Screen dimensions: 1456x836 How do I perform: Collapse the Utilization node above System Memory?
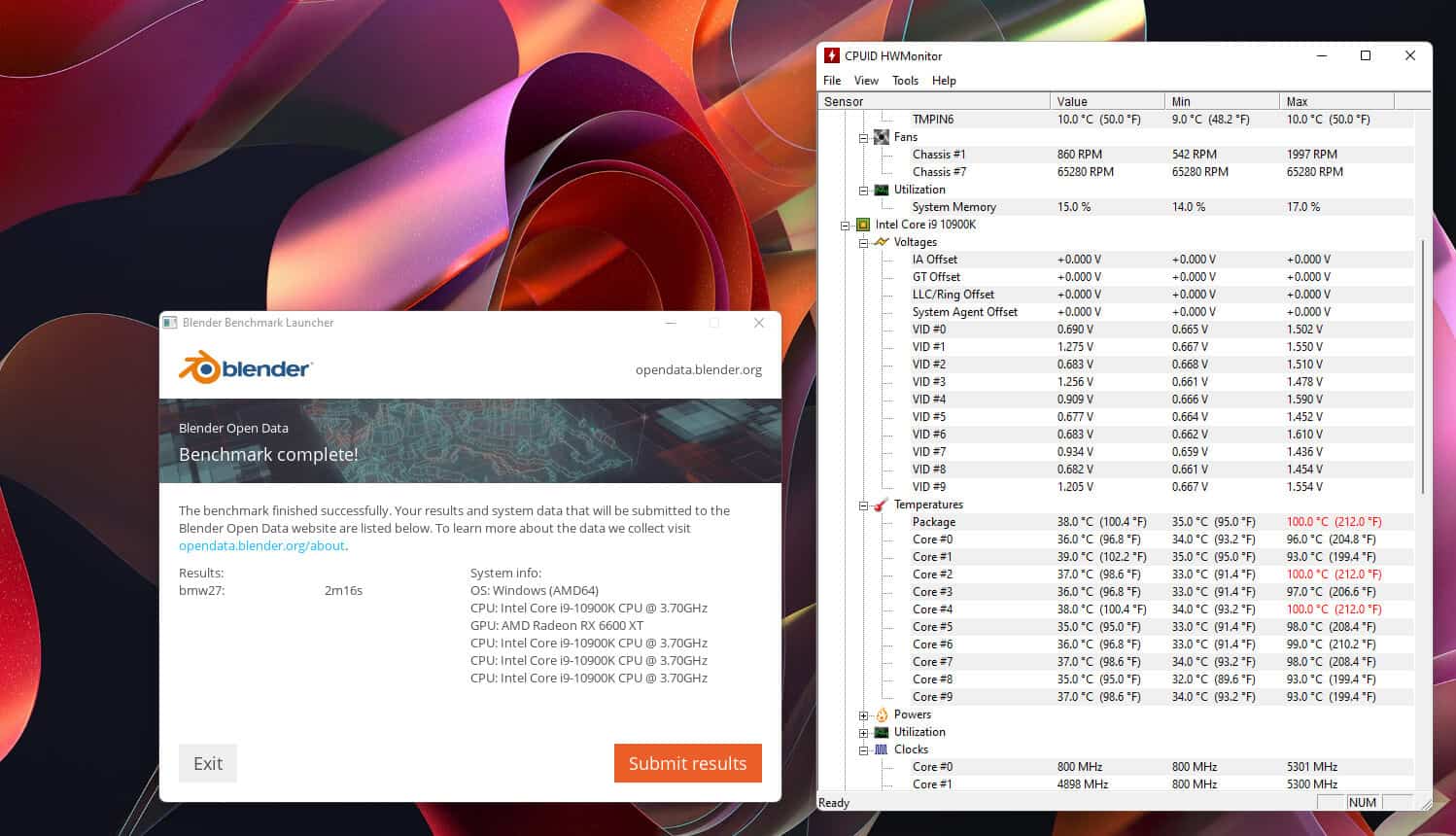(863, 191)
